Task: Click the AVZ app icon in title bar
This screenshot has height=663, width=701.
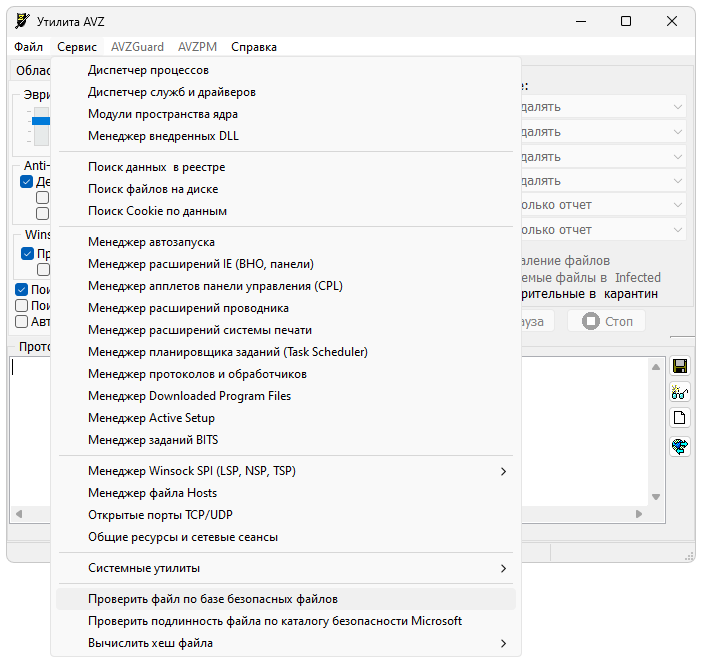Action: (22, 20)
